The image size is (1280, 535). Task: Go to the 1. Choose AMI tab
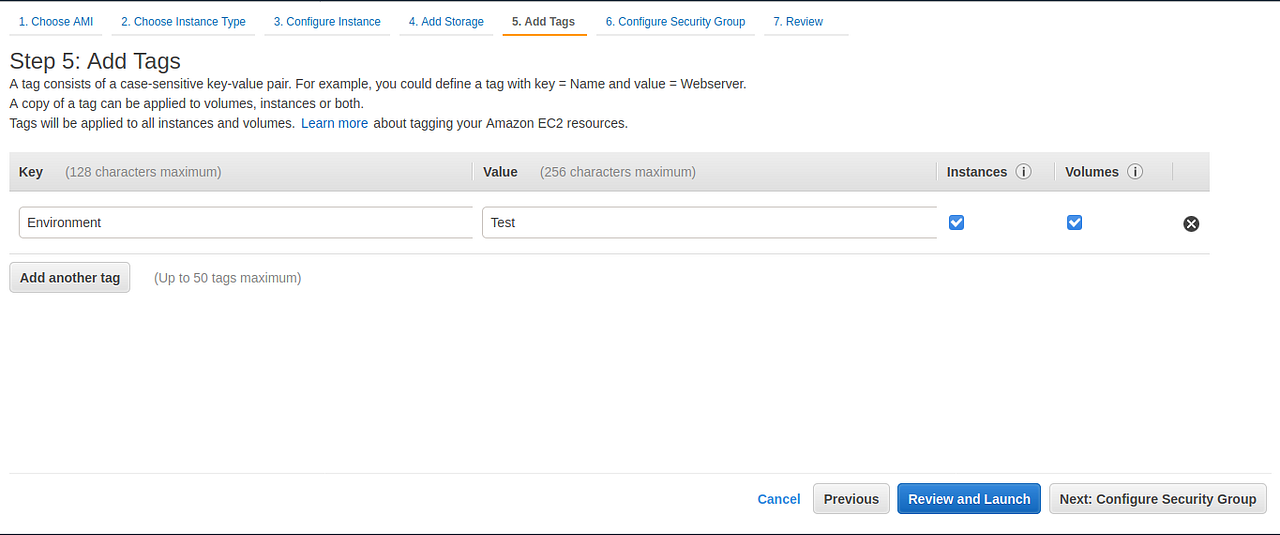[56, 21]
